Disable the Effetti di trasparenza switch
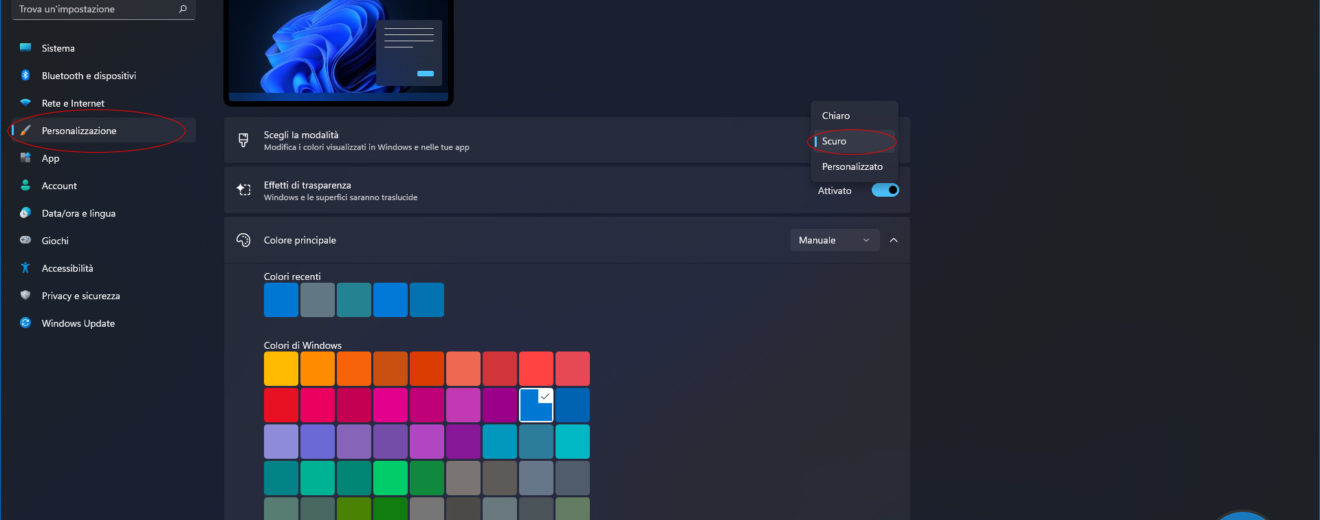 tap(886, 190)
